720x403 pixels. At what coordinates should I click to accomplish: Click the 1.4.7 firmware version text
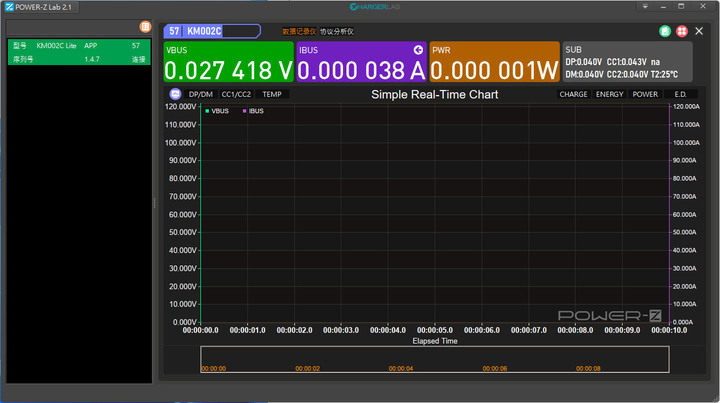(x=92, y=59)
